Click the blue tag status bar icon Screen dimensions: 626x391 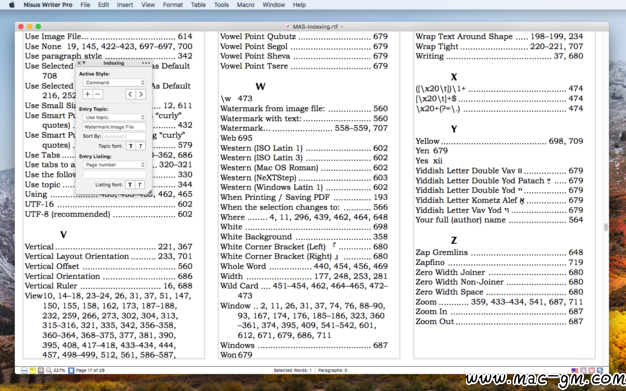600,371
